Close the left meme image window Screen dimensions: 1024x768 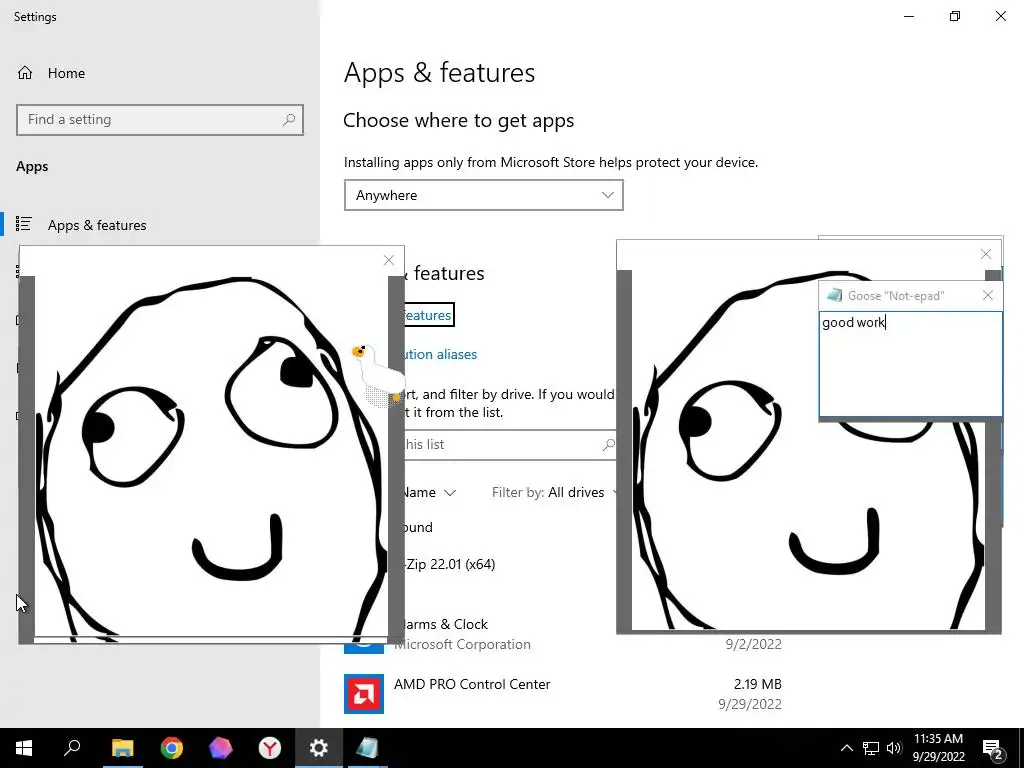coord(389,260)
